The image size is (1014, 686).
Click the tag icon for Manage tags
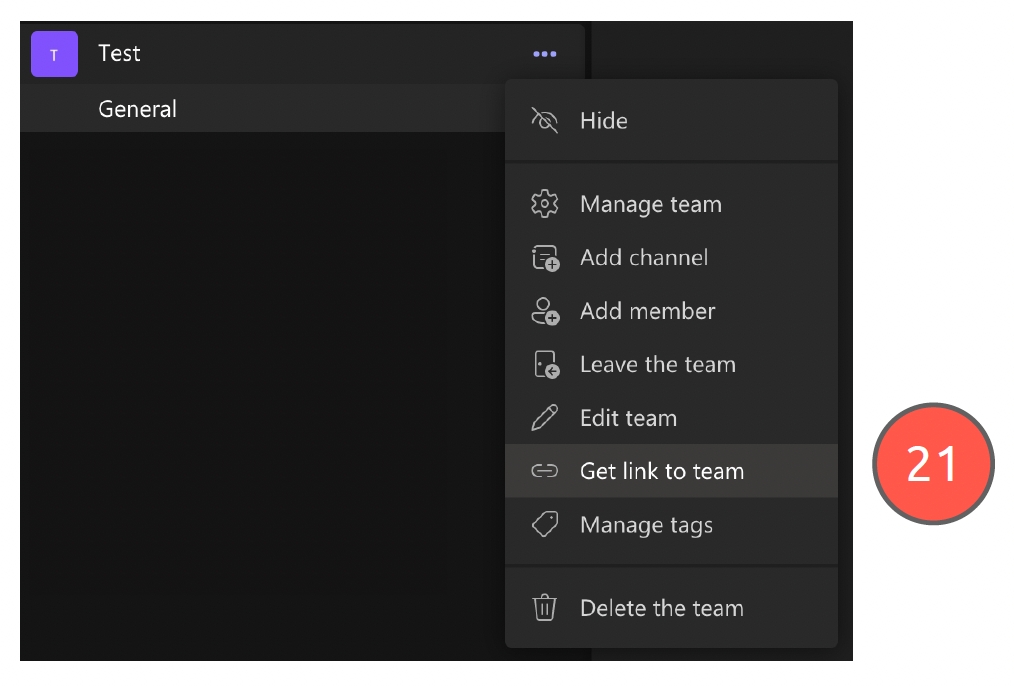tap(544, 525)
